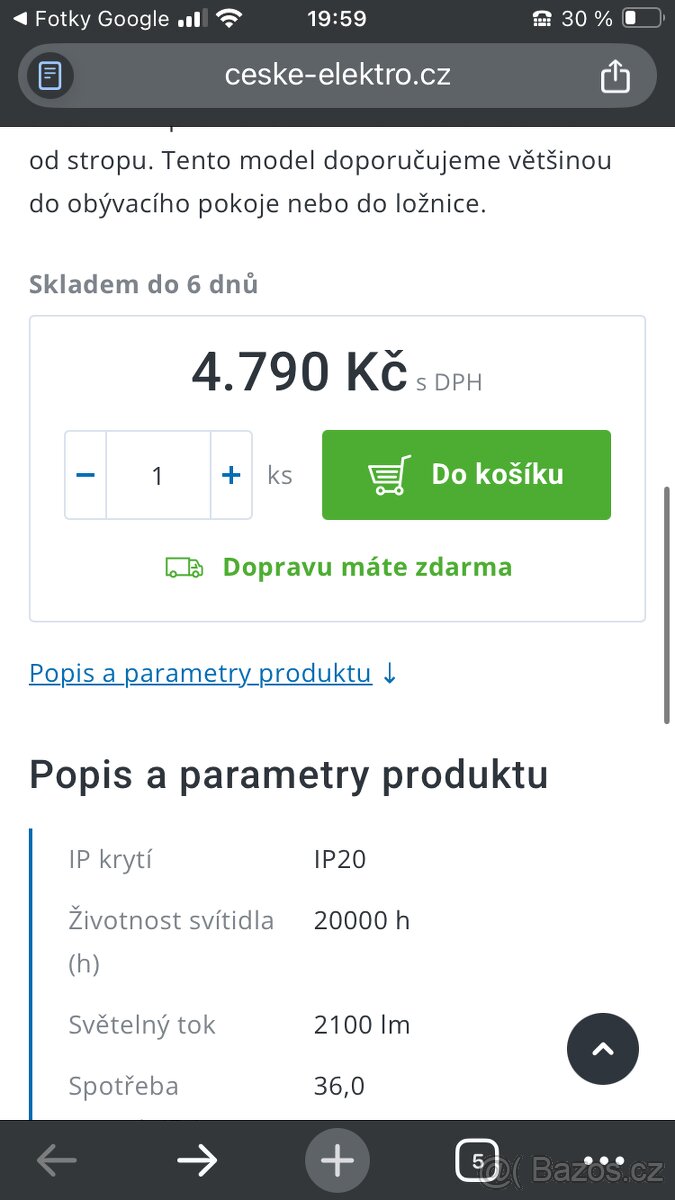Click the ceske-elektro.cz address bar

coord(337,75)
